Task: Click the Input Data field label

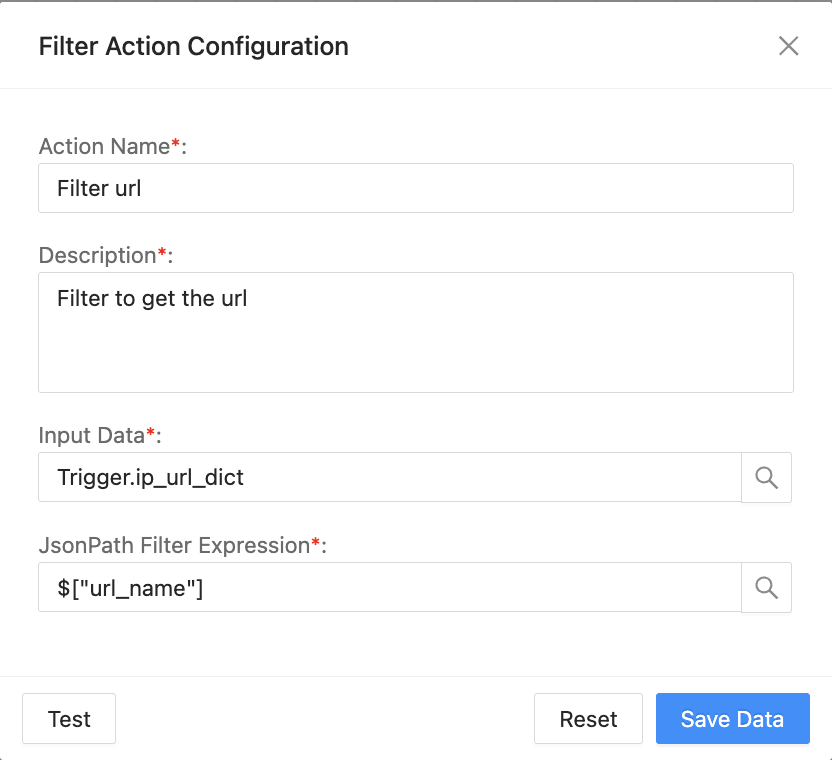Action: tap(91, 435)
